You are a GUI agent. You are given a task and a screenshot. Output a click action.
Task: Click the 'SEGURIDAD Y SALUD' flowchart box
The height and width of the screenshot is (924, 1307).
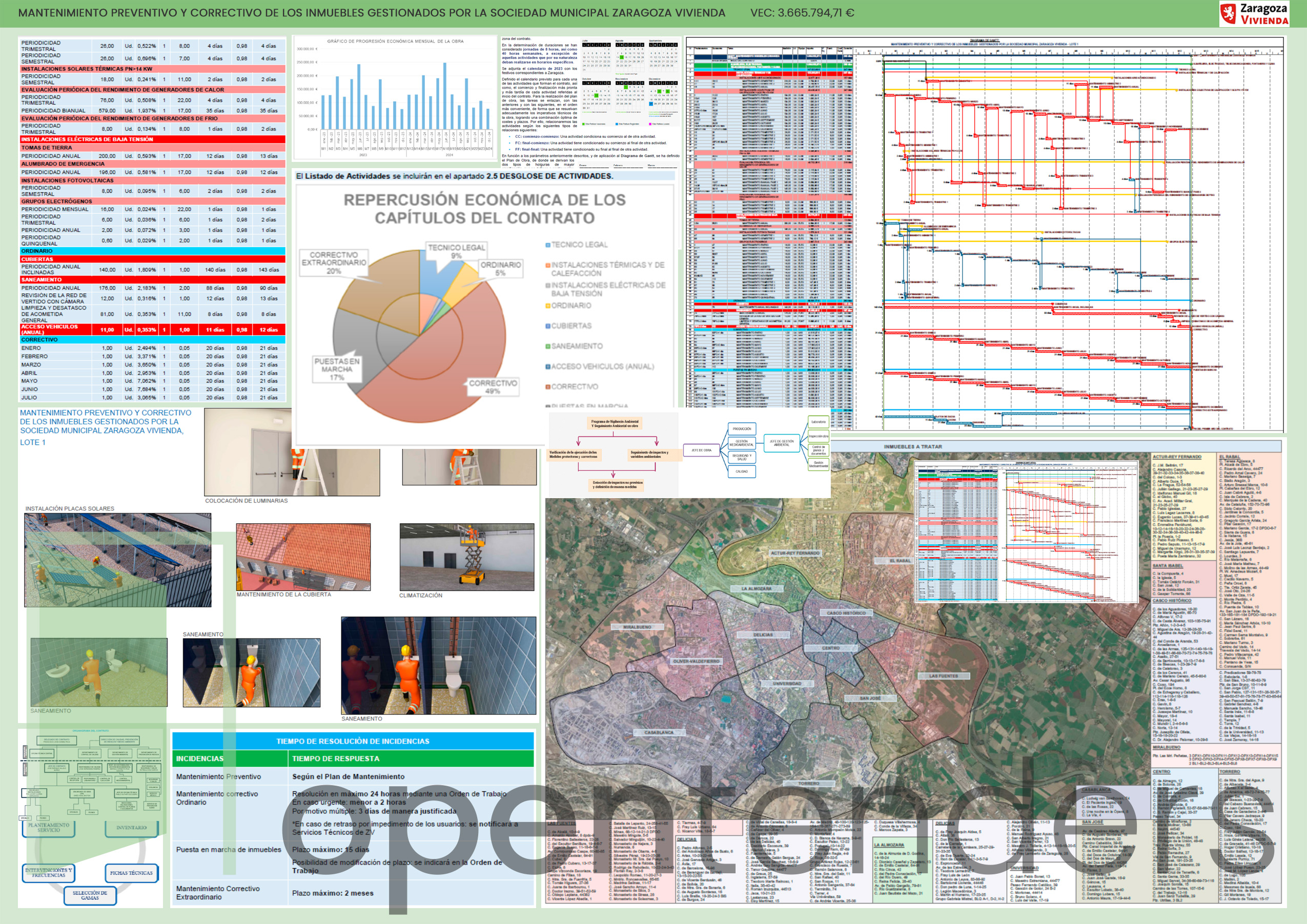742,457
